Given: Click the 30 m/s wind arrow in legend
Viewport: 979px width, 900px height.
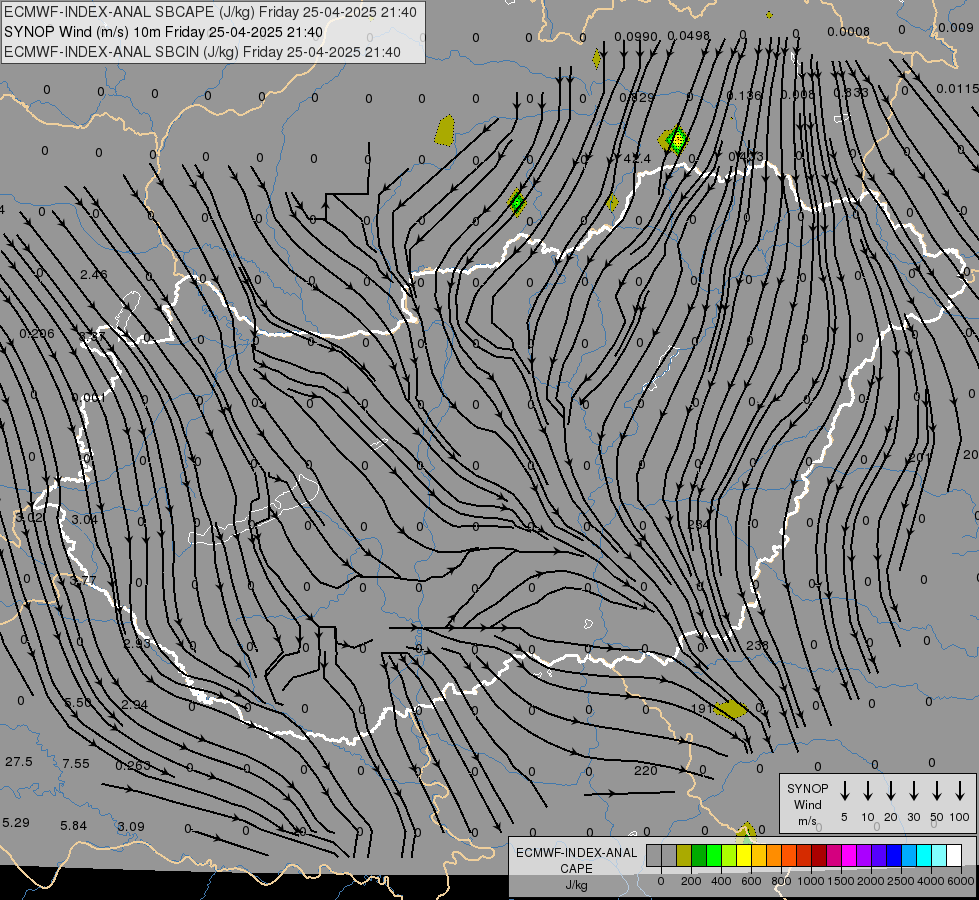Looking at the screenshot, I should click(913, 791).
